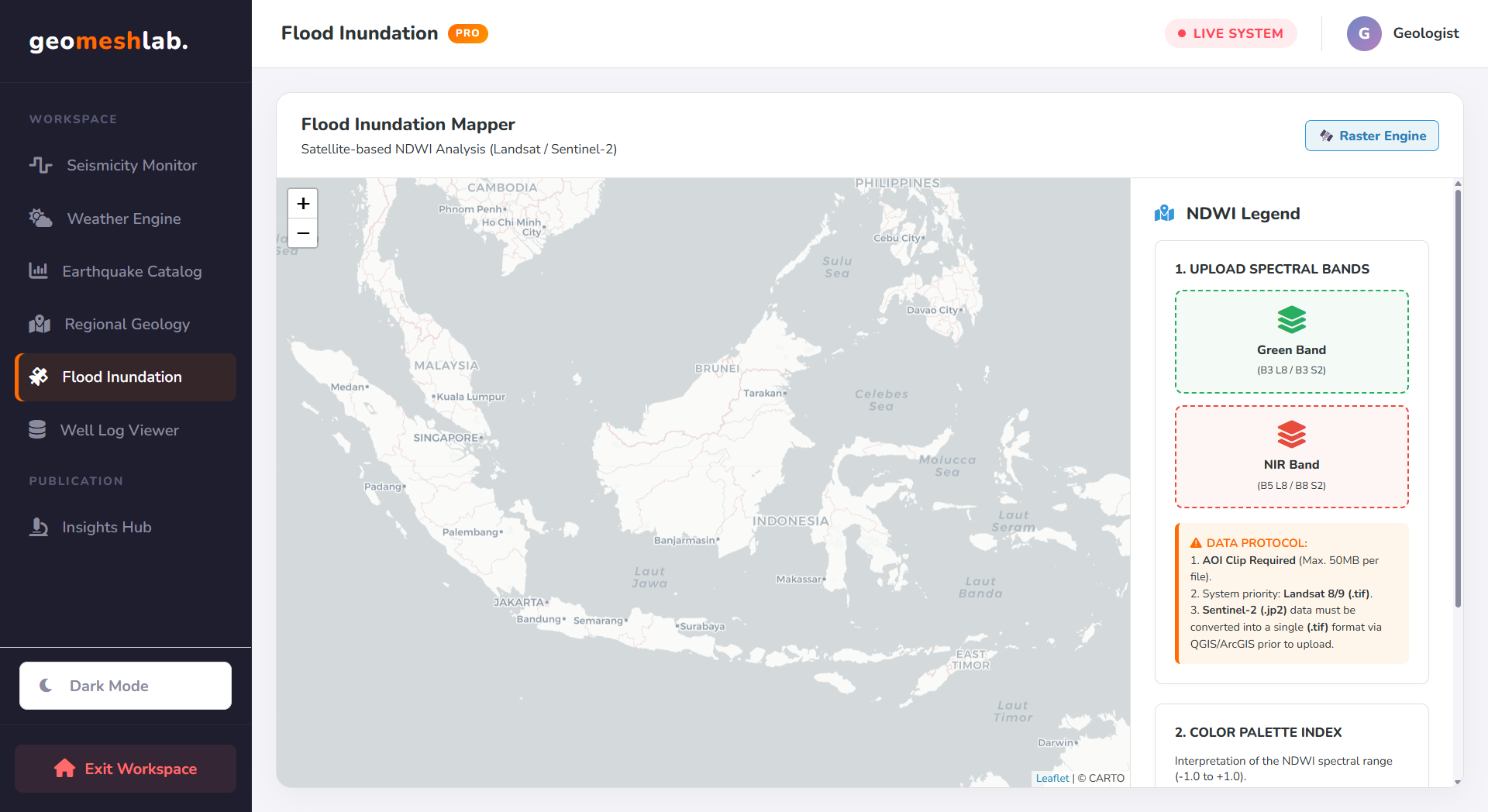
Task: Click the satellite icon in Raster Engine
Action: tap(1326, 136)
